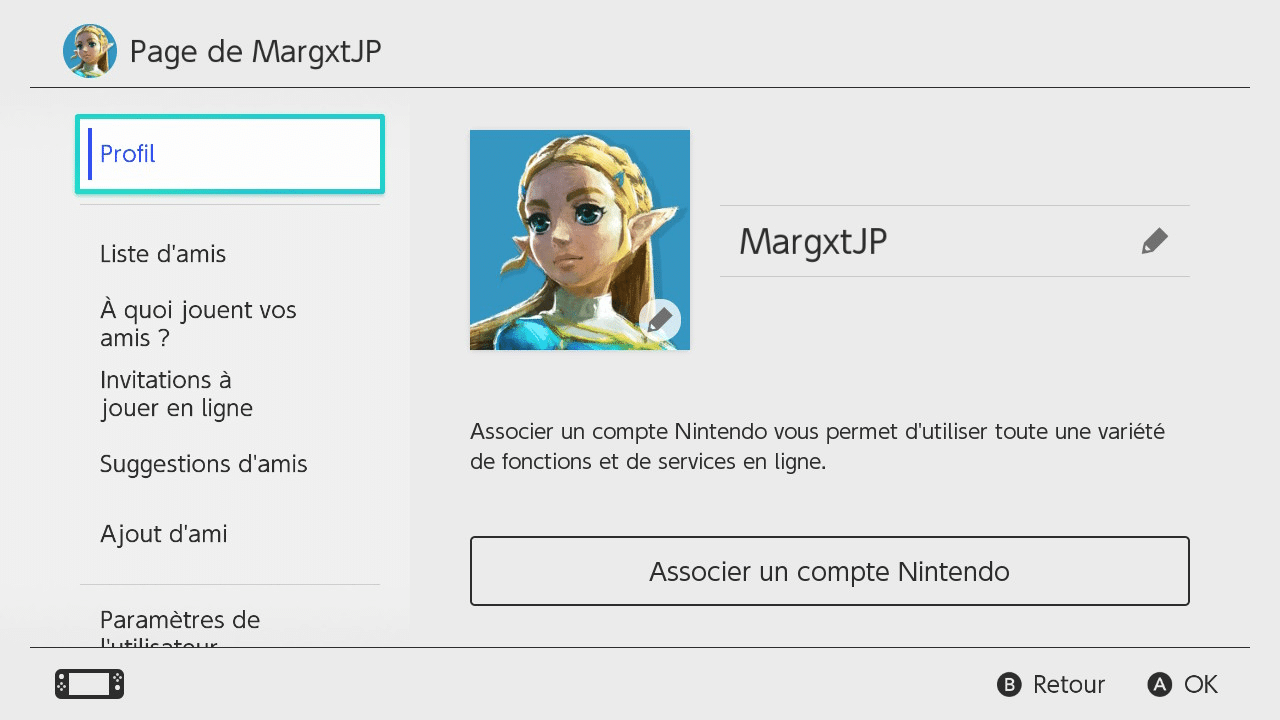Image resolution: width=1280 pixels, height=720 pixels.
Task: Click the OK label in the footer
Action: click(x=1201, y=684)
